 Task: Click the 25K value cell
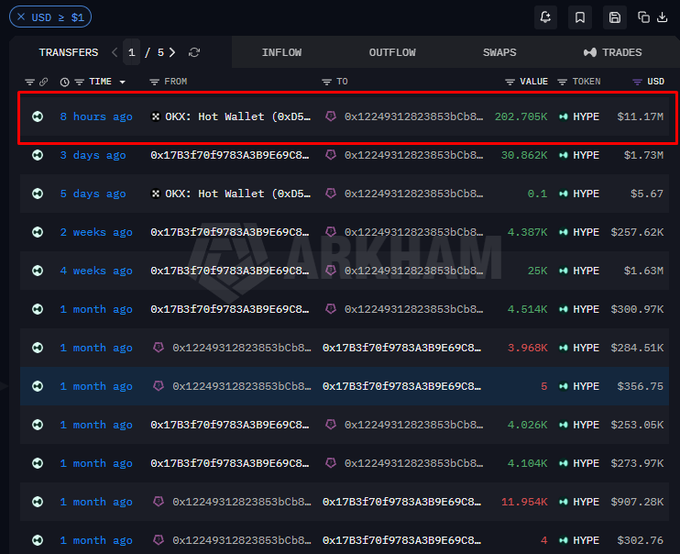tap(537, 271)
